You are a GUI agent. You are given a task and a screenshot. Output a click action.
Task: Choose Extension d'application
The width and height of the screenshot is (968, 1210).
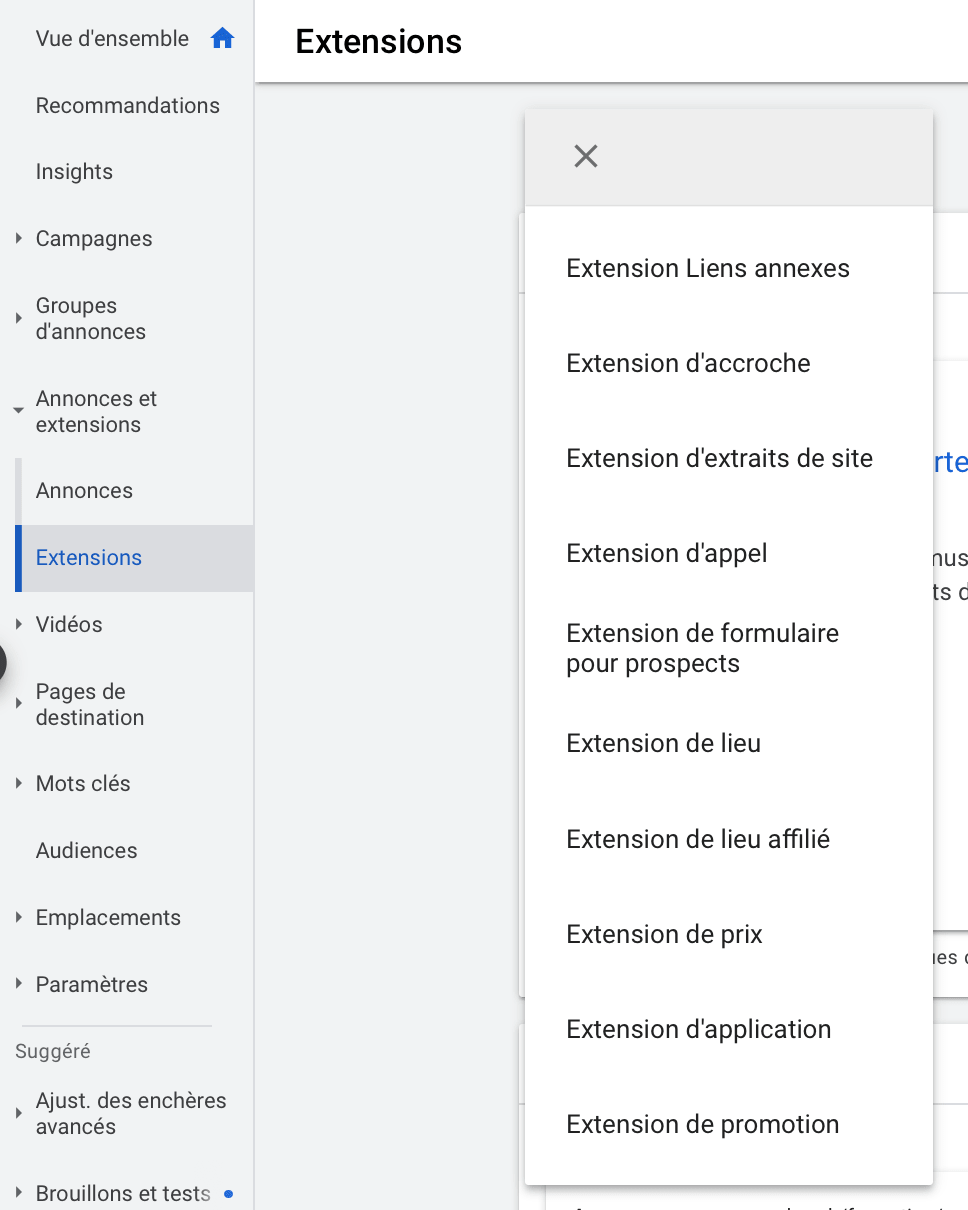point(729,1029)
